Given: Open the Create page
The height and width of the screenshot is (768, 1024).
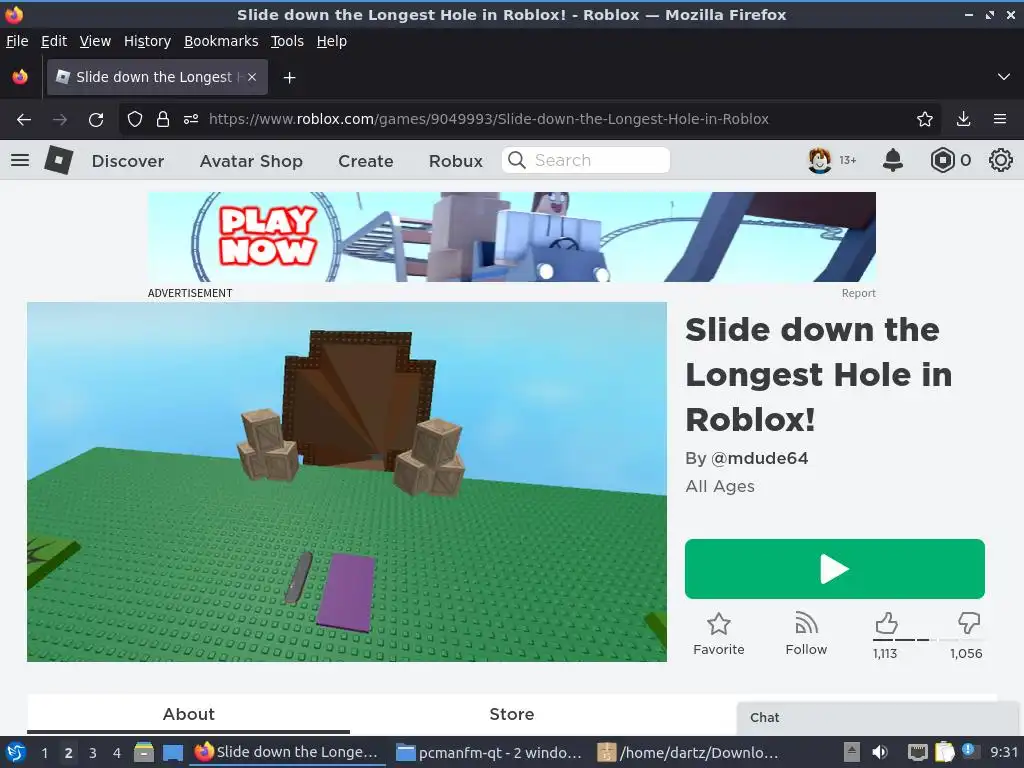Looking at the screenshot, I should pos(366,161).
